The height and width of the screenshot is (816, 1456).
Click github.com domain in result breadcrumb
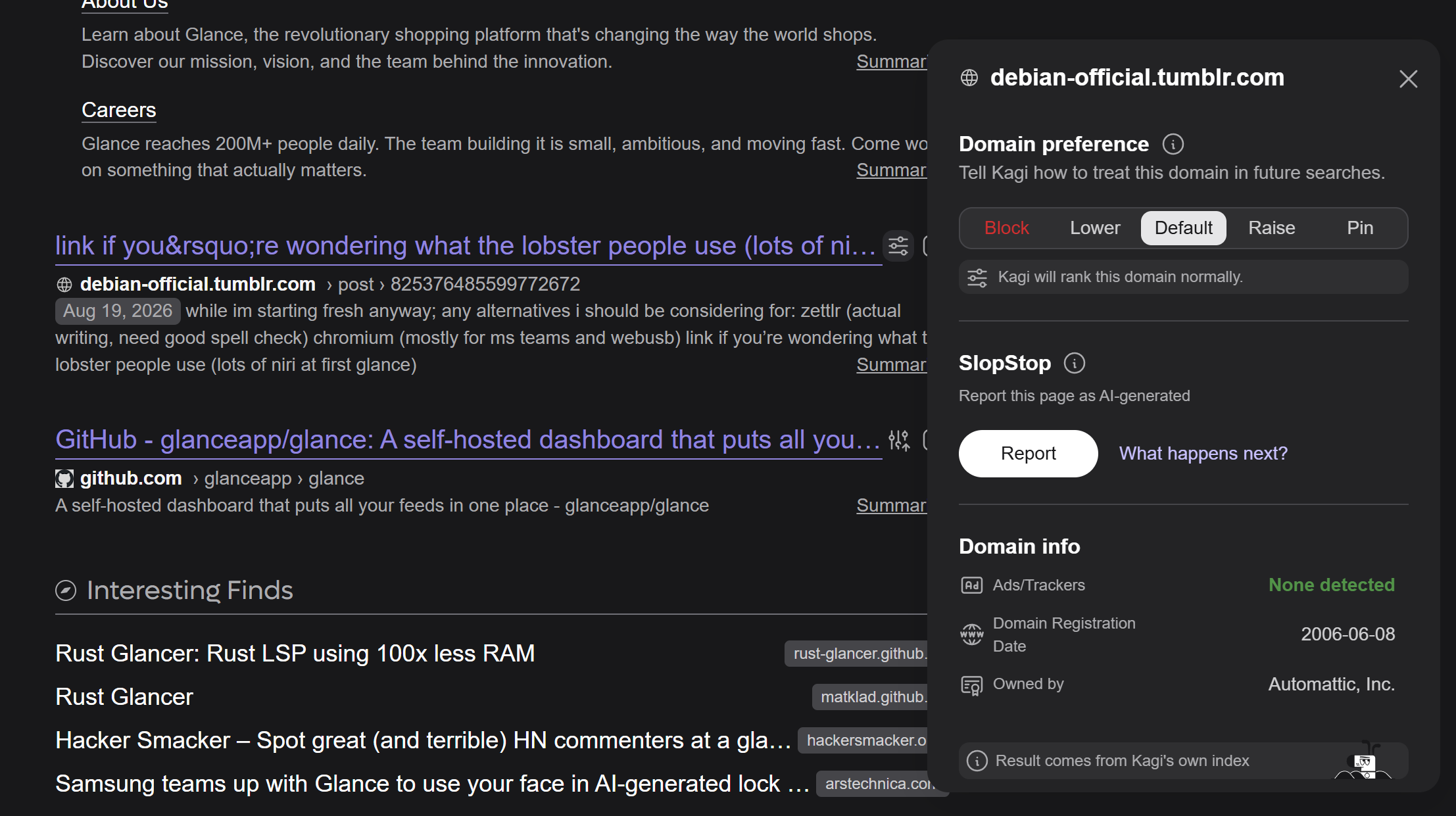click(x=131, y=479)
